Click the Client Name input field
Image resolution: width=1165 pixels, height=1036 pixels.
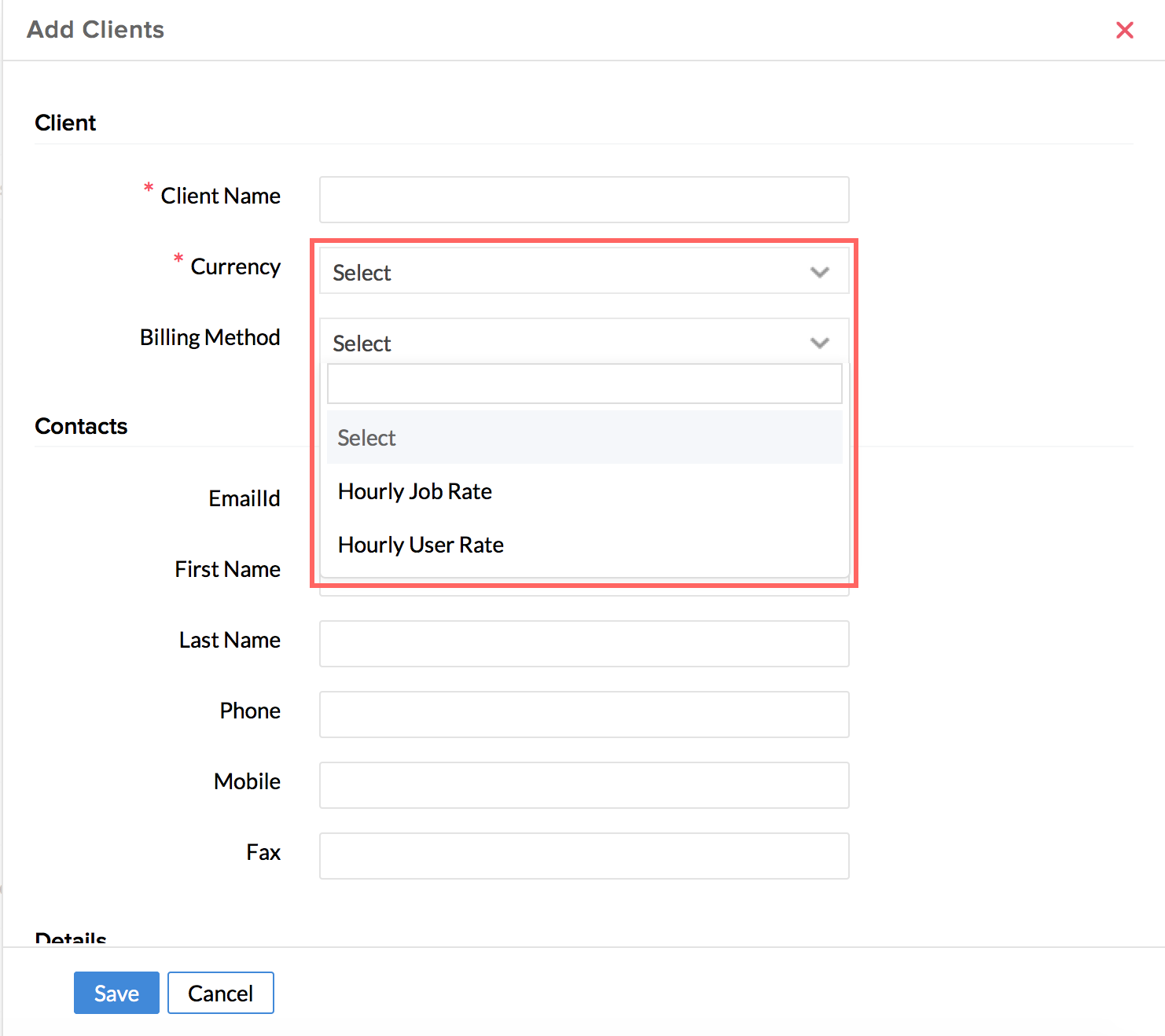pos(583,200)
